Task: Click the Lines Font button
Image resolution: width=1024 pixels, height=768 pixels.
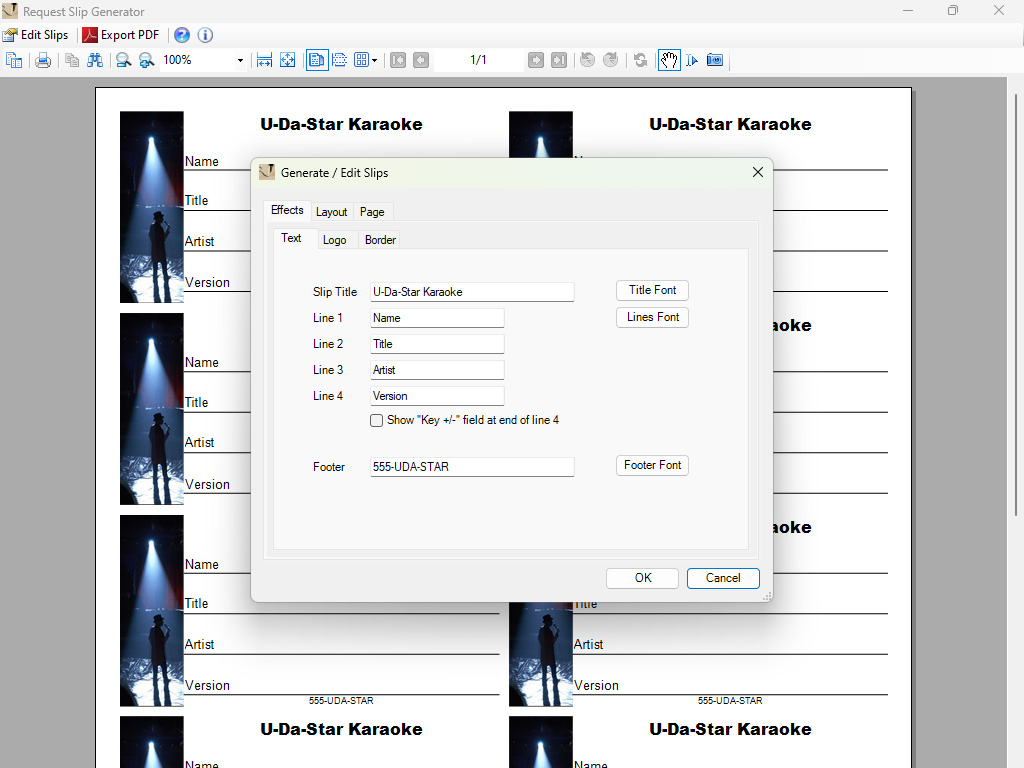Action: [x=652, y=317]
